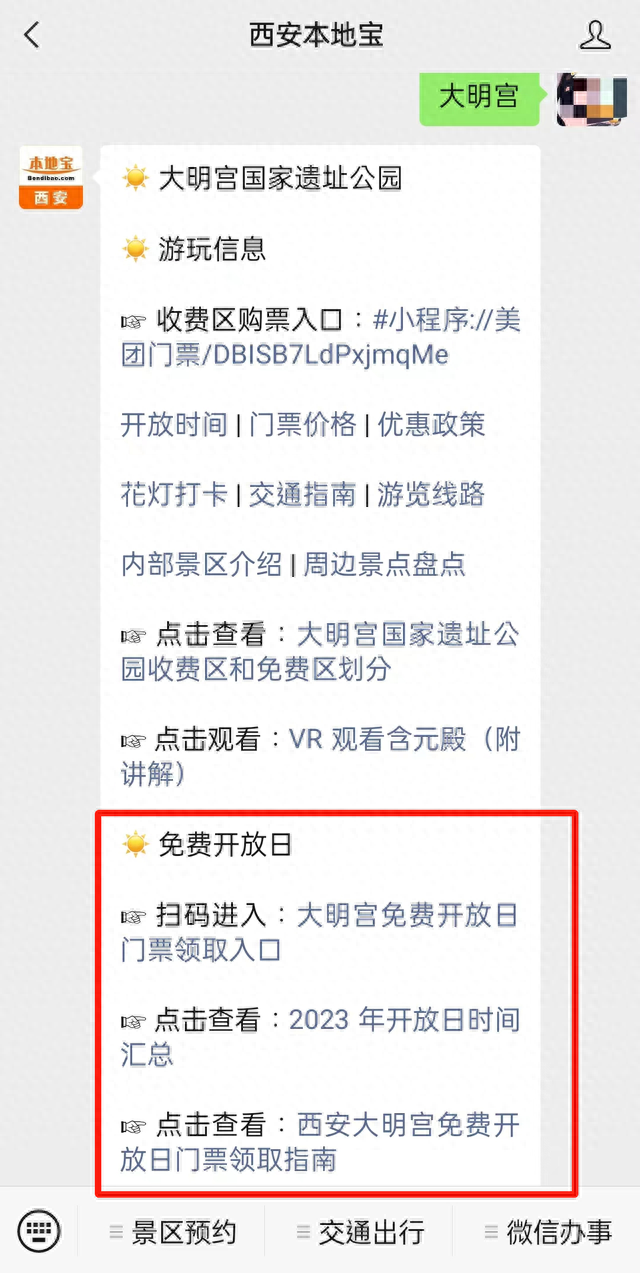Image resolution: width=640 pixels, height=1273 pixels.
Task: Expand the 景区预约 bottom menu
Action: [172, 1232]
